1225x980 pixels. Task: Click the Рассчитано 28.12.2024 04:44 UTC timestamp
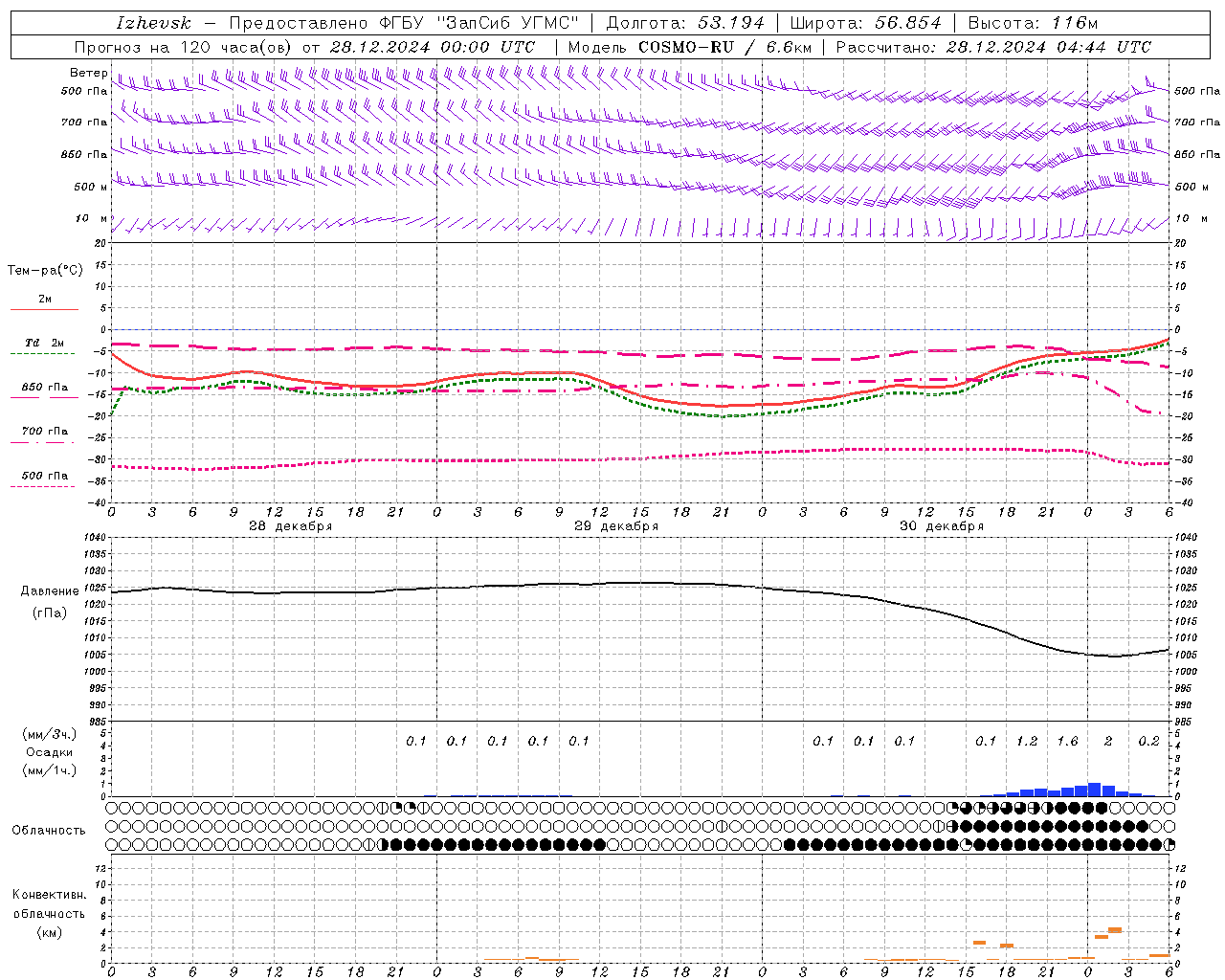[x=993, y=47]
